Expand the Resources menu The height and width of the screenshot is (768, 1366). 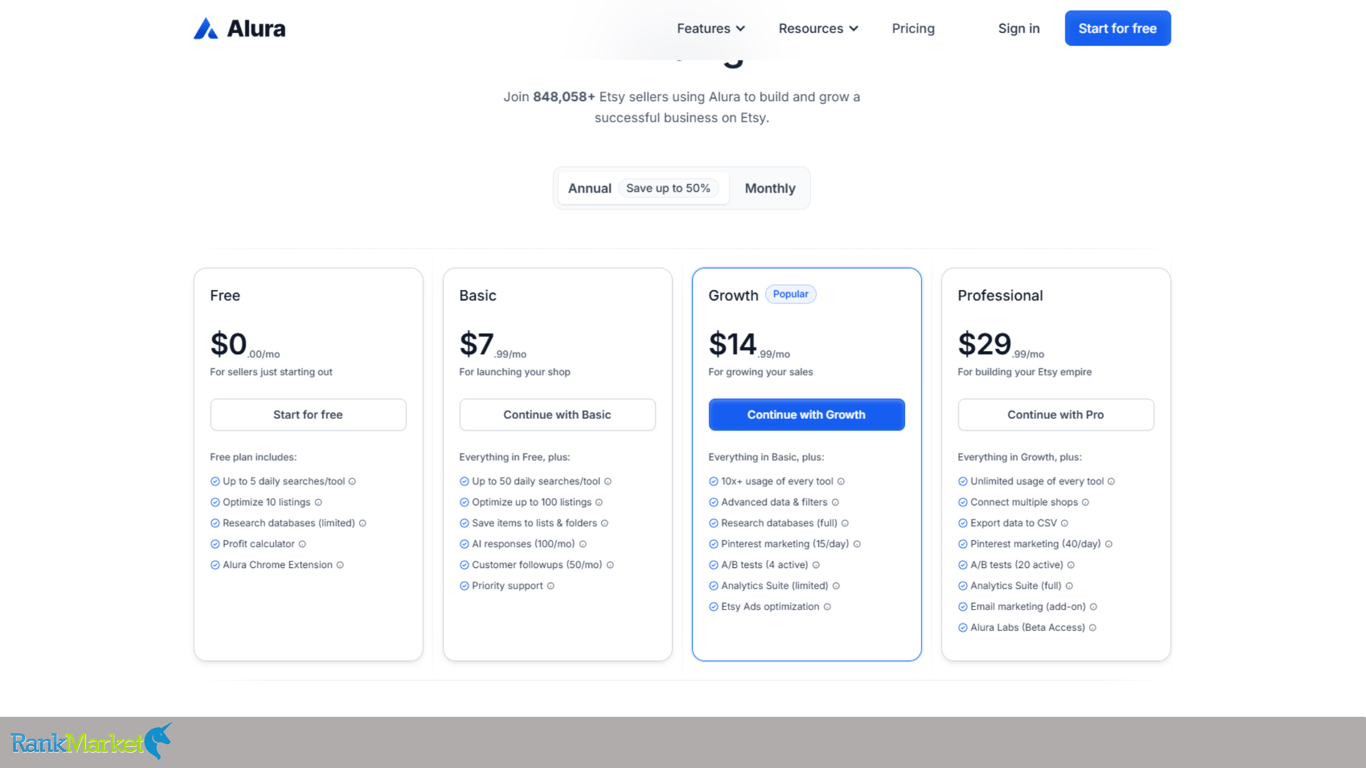click(818, 28)
